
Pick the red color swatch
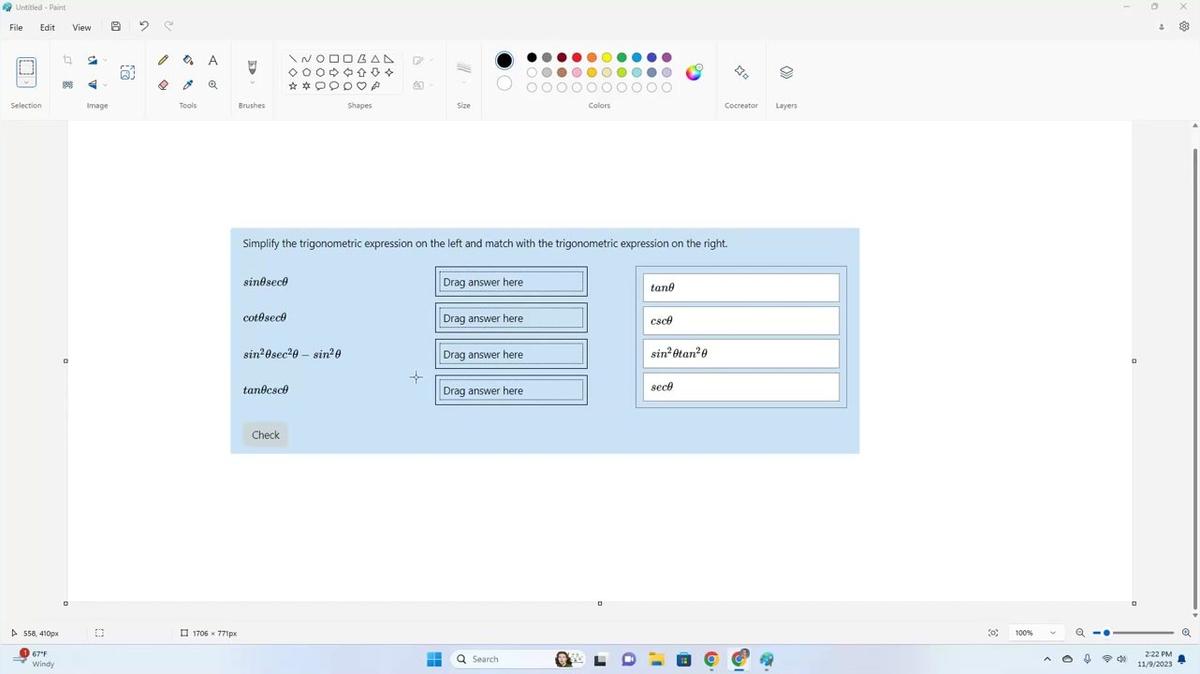click(x=577, y=57)
